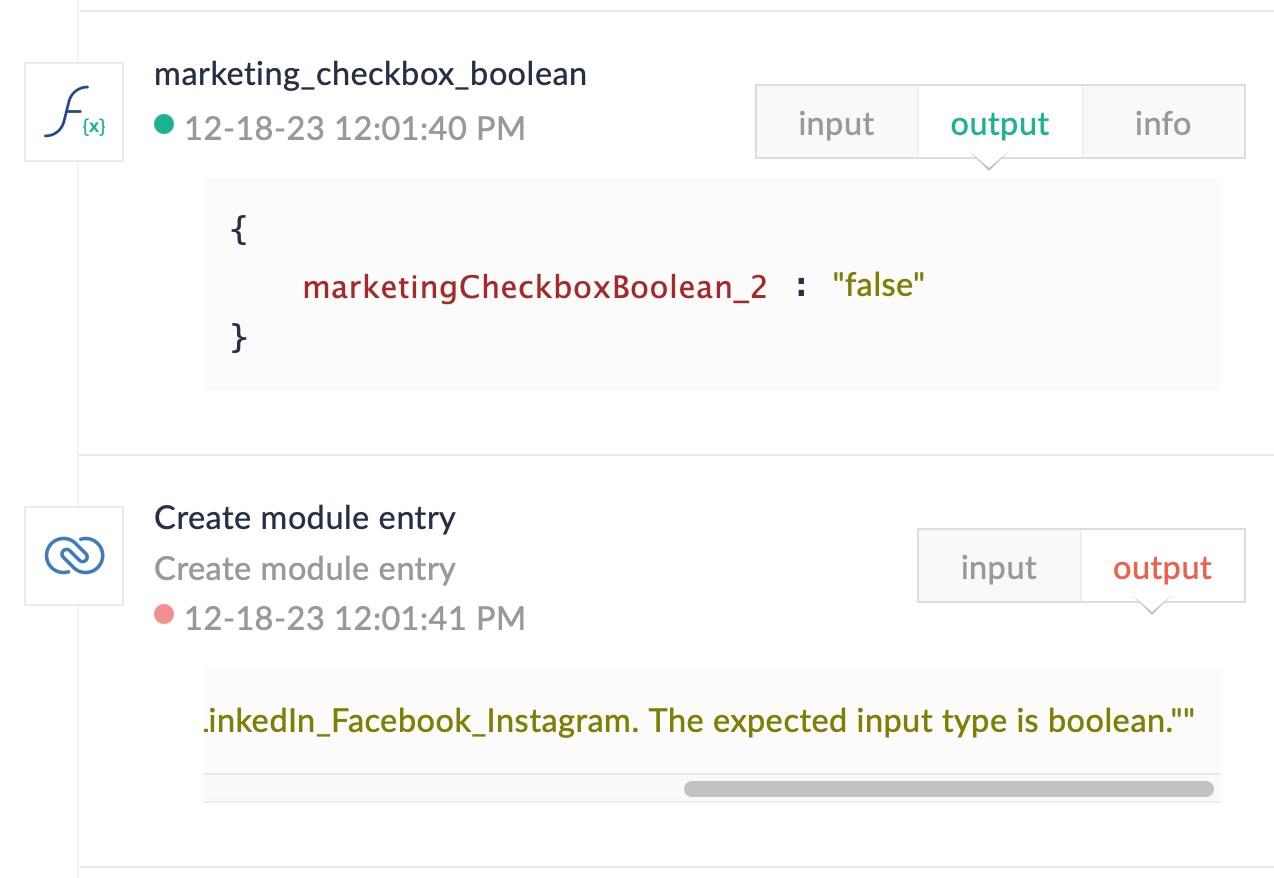Click the function icon beside marketing_checkbox_boolean
The height and width of the screenshot is (878, 1274).
(74, 112)
